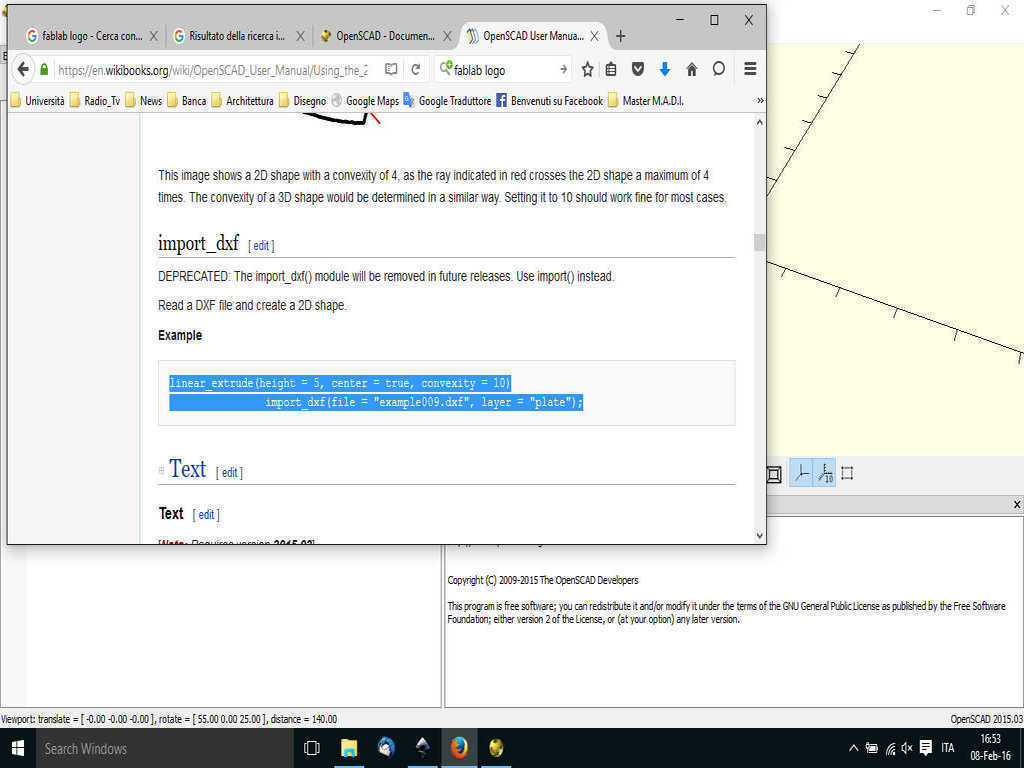1024x768 pixels.
Task: Toggle OpenSCAD show axes button
Action: click(x=801, y=473)
